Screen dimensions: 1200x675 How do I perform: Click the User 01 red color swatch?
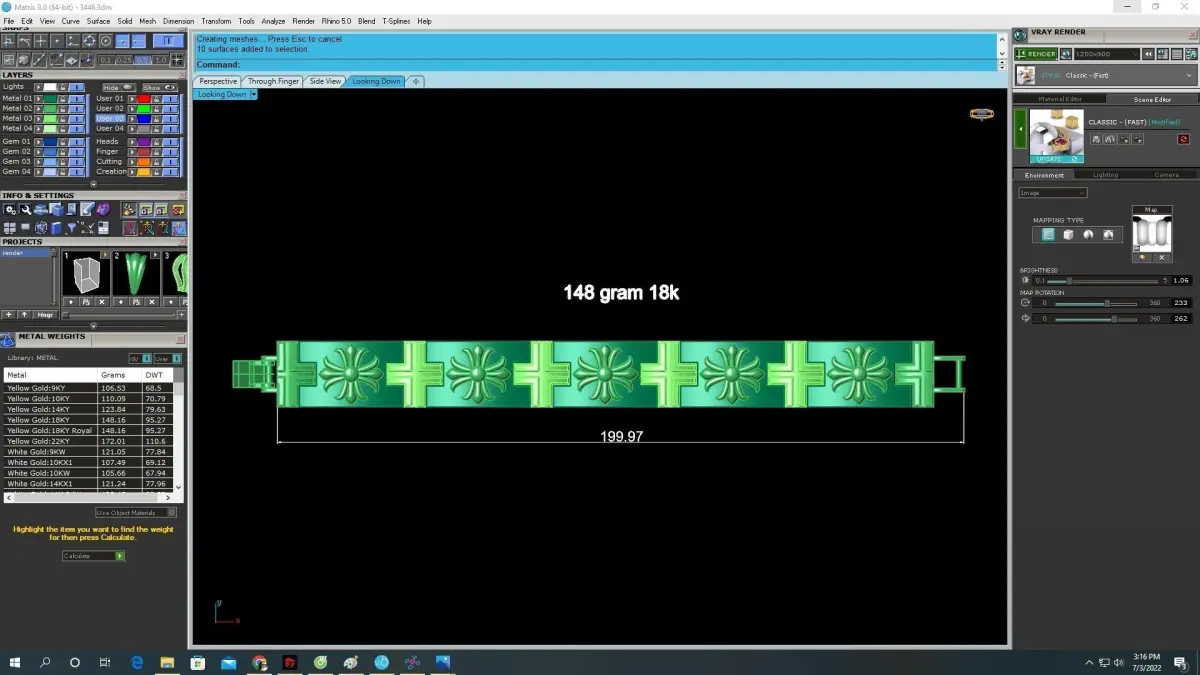point(144,99)
